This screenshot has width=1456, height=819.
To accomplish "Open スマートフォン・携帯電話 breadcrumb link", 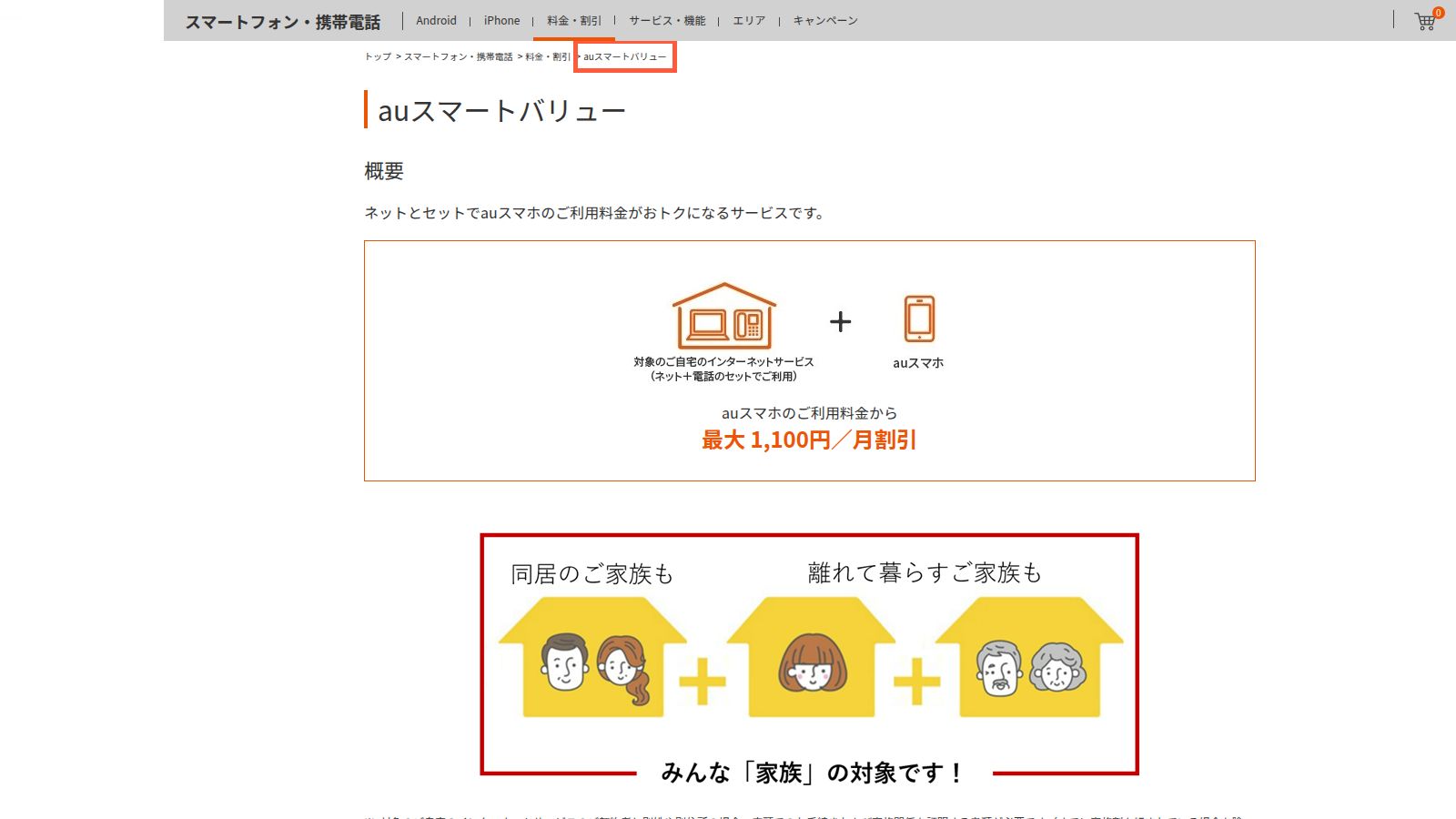I will pos(459,56).
